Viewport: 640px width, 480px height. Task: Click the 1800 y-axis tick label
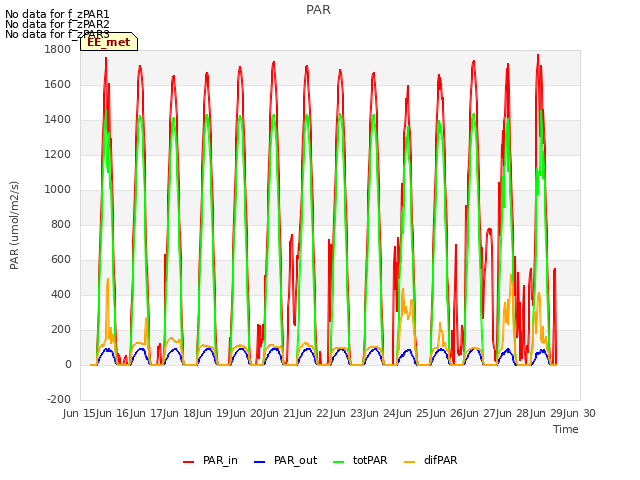coord(58,49)
